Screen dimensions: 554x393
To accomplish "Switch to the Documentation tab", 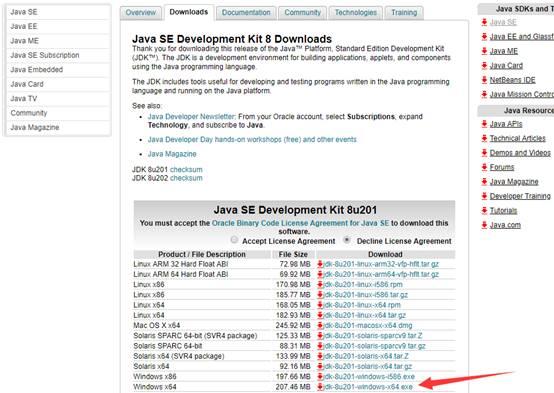I will click(x=246, y=13).
